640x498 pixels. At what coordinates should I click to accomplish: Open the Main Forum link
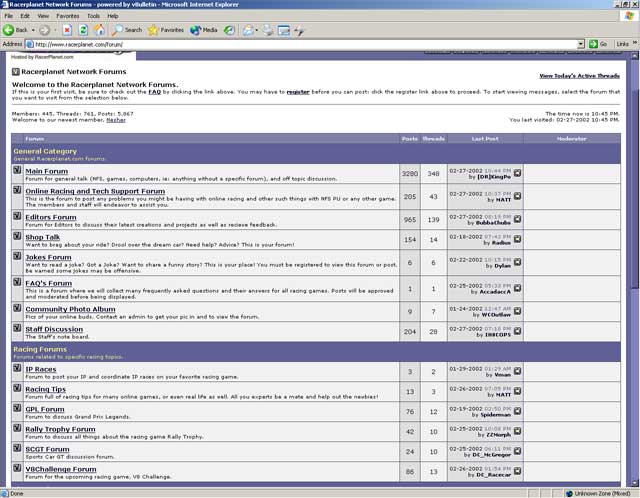click(x=47, y=171)
